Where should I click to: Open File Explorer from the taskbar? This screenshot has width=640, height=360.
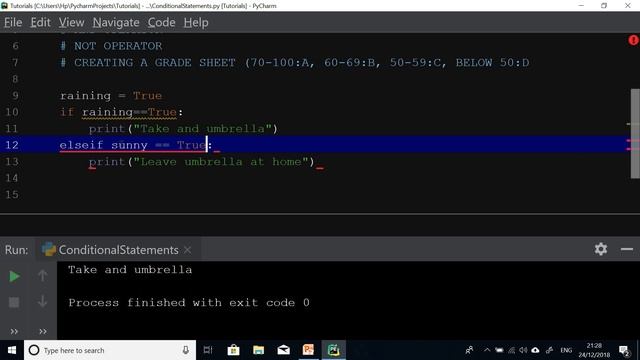tap(258, 350)
